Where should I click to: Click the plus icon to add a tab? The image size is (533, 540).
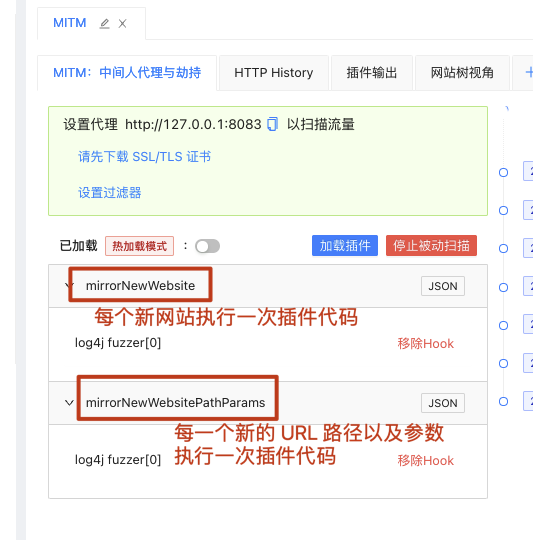(529, 72)
